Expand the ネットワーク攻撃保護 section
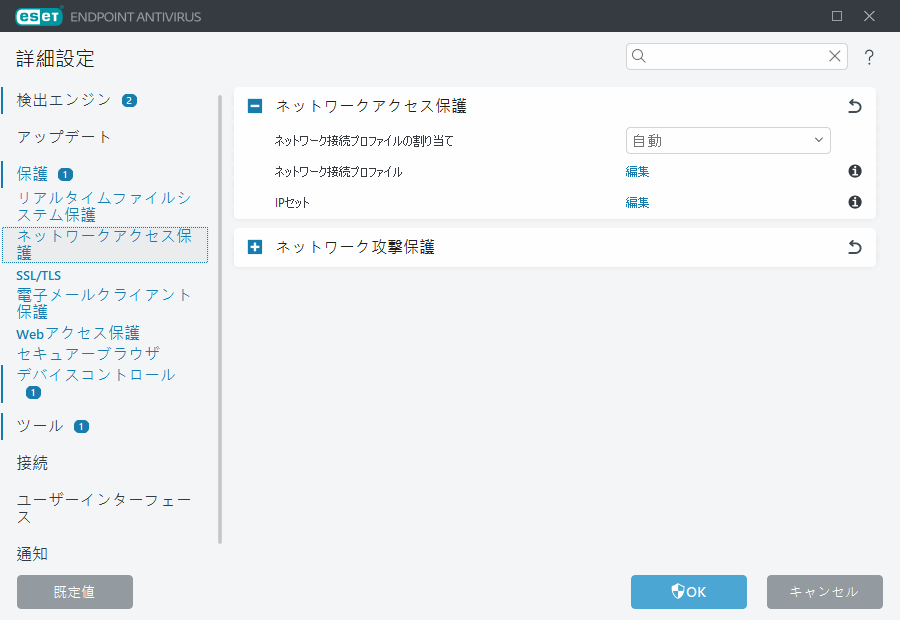This screenshot has height=620, width=900. pos(254,247)
